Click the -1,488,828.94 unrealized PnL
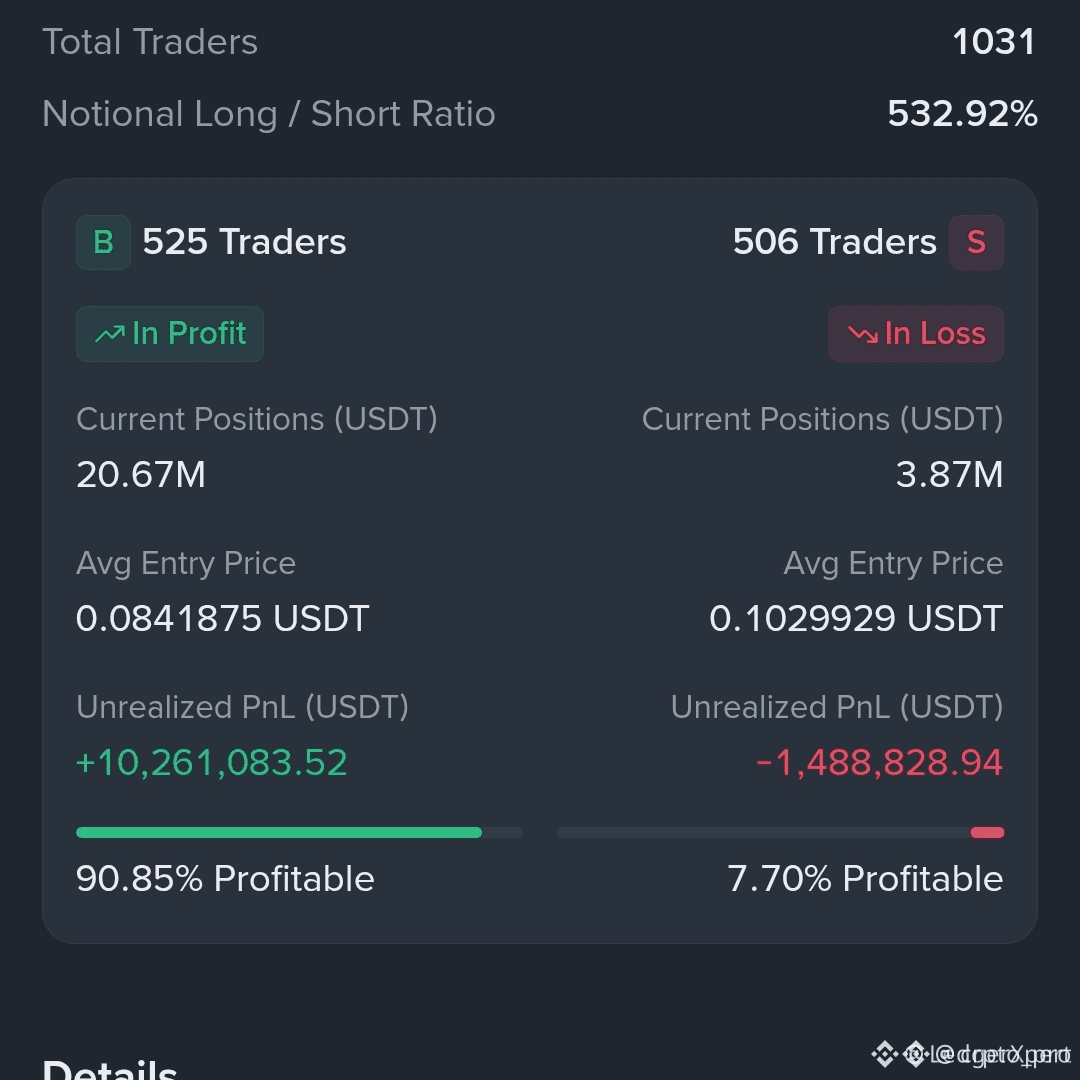Image resolution: width=1080 pixels, height=1080 pixels. 880,762
